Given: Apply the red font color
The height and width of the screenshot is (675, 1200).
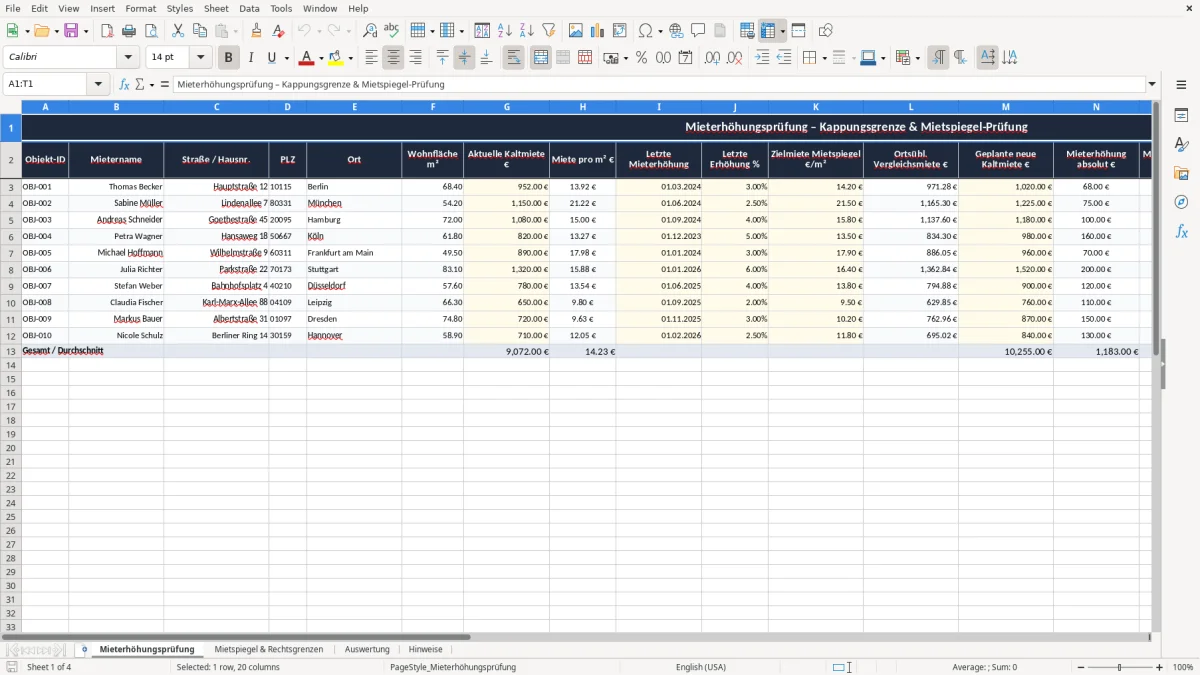Looking at the screenshot, I should (x=307, y=58).
